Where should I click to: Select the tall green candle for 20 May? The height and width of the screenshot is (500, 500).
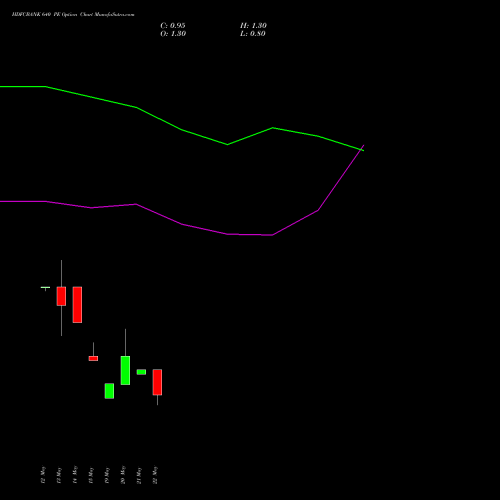[125, 370]
